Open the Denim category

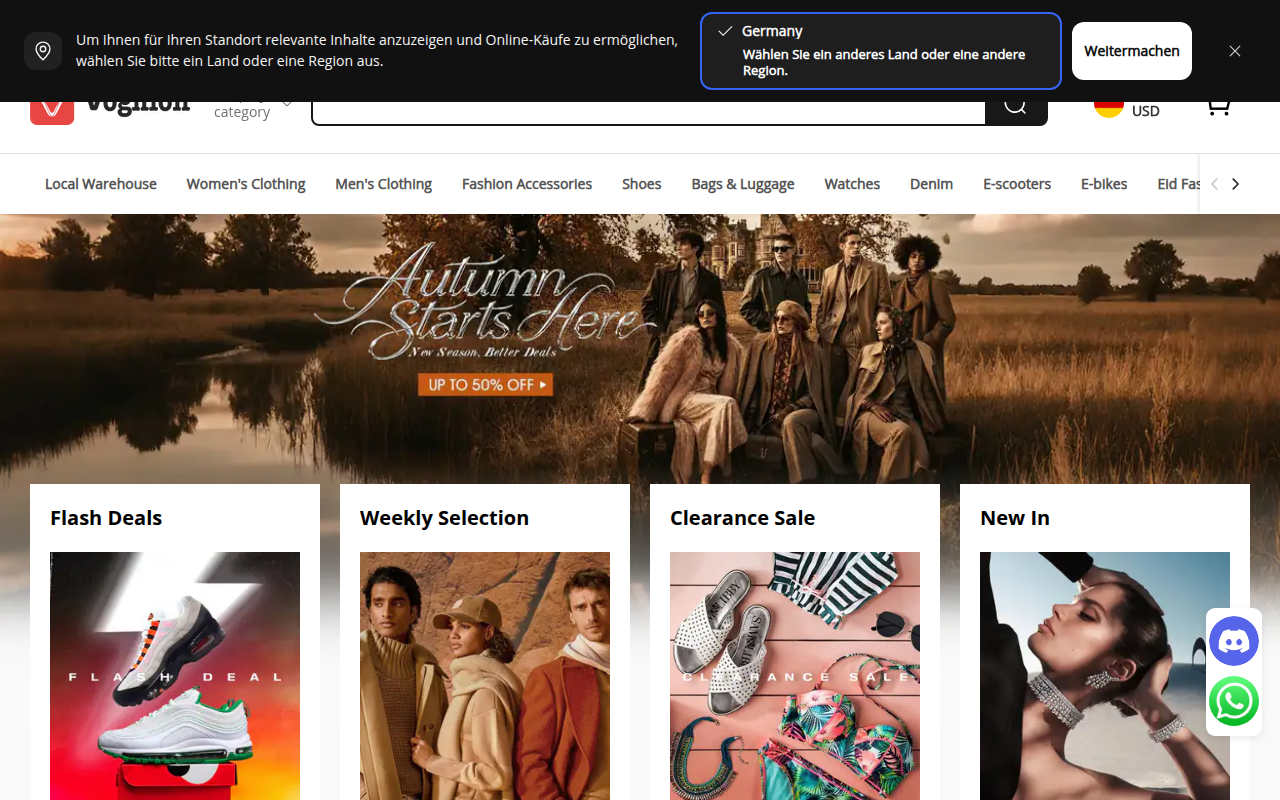[931, 184]
